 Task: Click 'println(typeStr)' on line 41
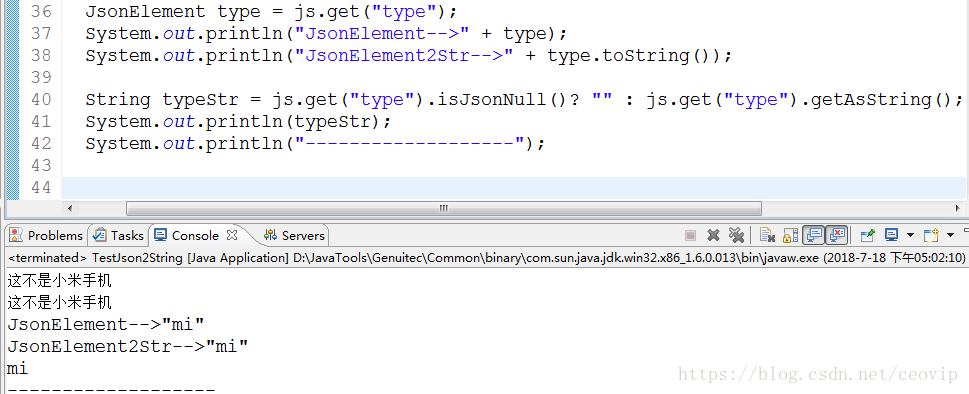click(x=293, y=122)
